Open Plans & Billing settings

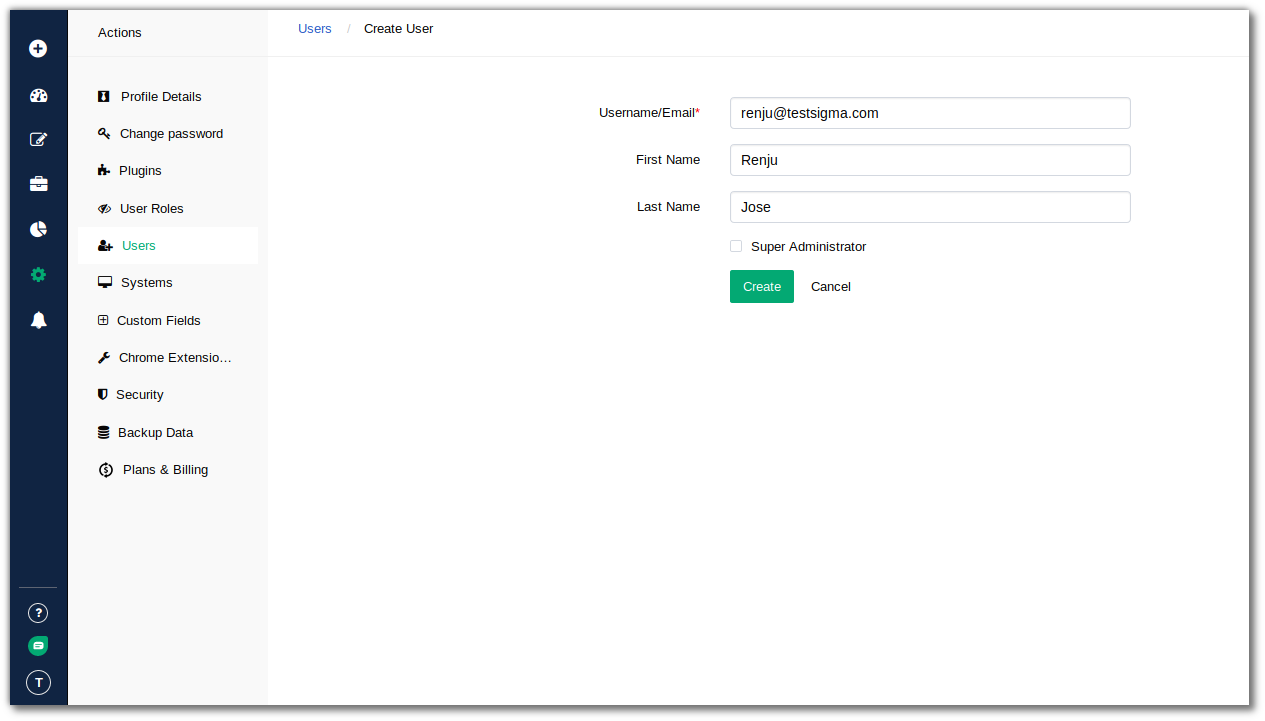click(168, 470)
